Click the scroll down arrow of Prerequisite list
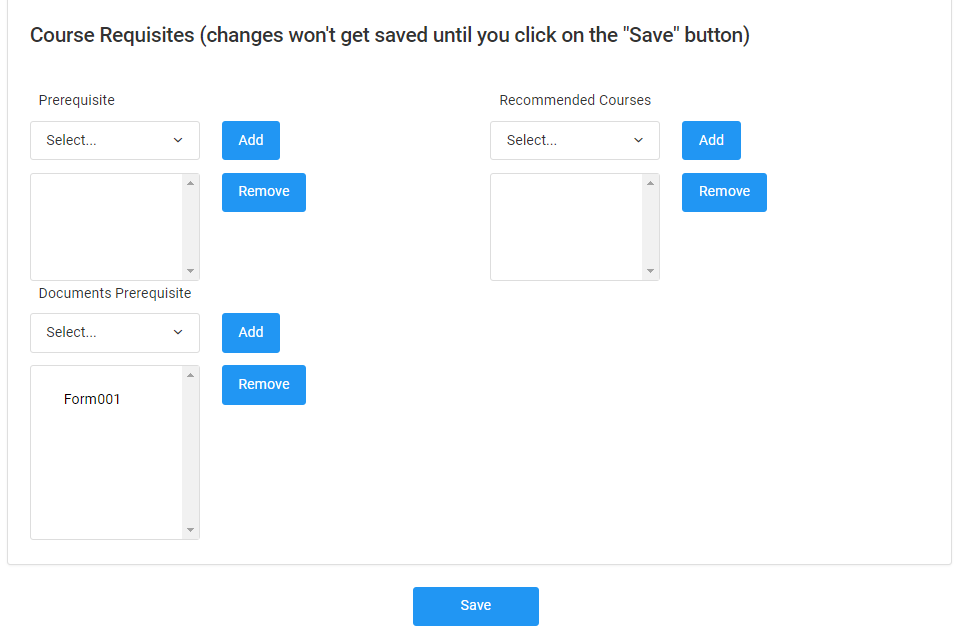The image size is (958, 627). (190, 271)
